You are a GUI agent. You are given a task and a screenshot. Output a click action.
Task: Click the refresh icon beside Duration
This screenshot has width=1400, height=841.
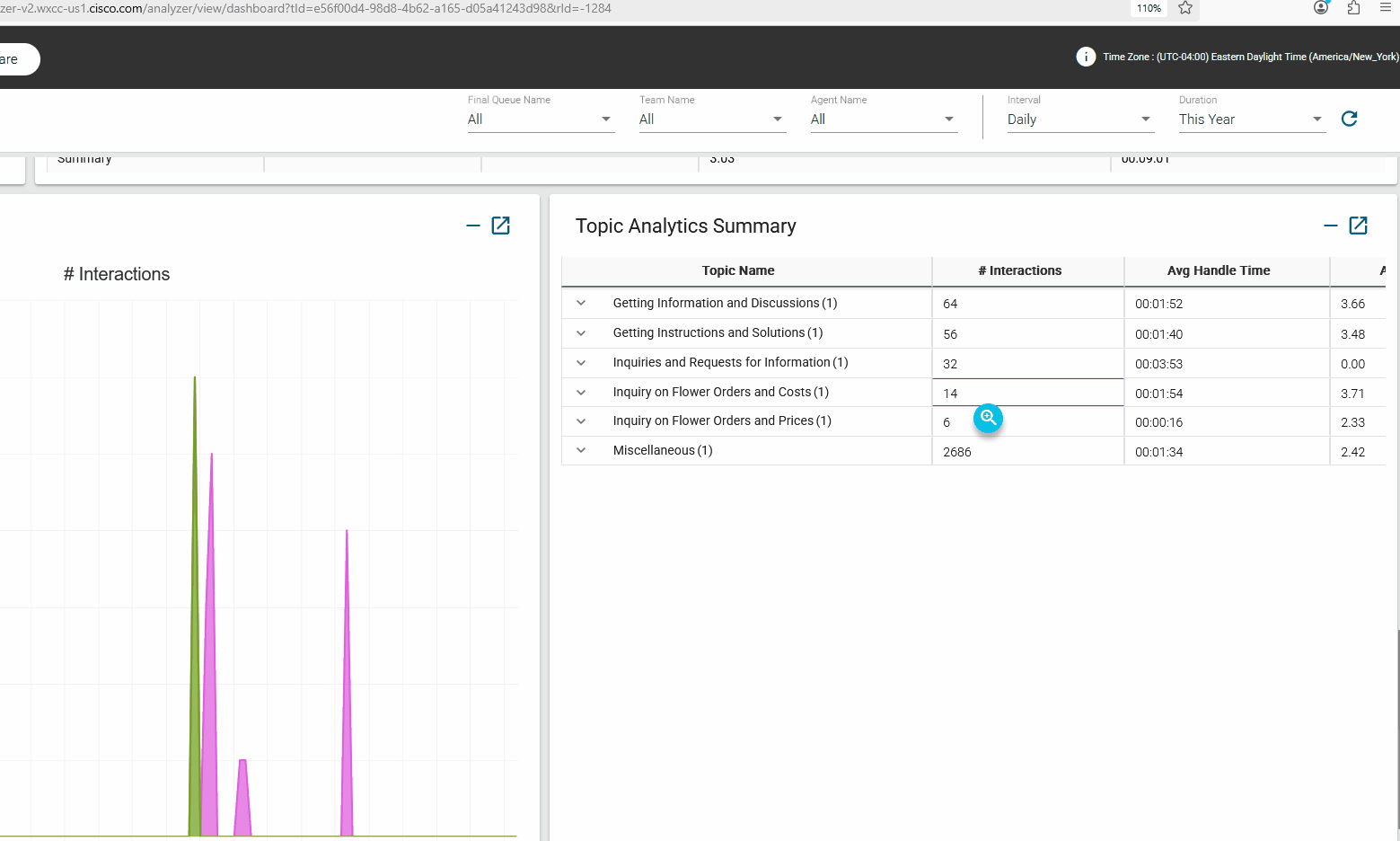[x=1349, y=119]
